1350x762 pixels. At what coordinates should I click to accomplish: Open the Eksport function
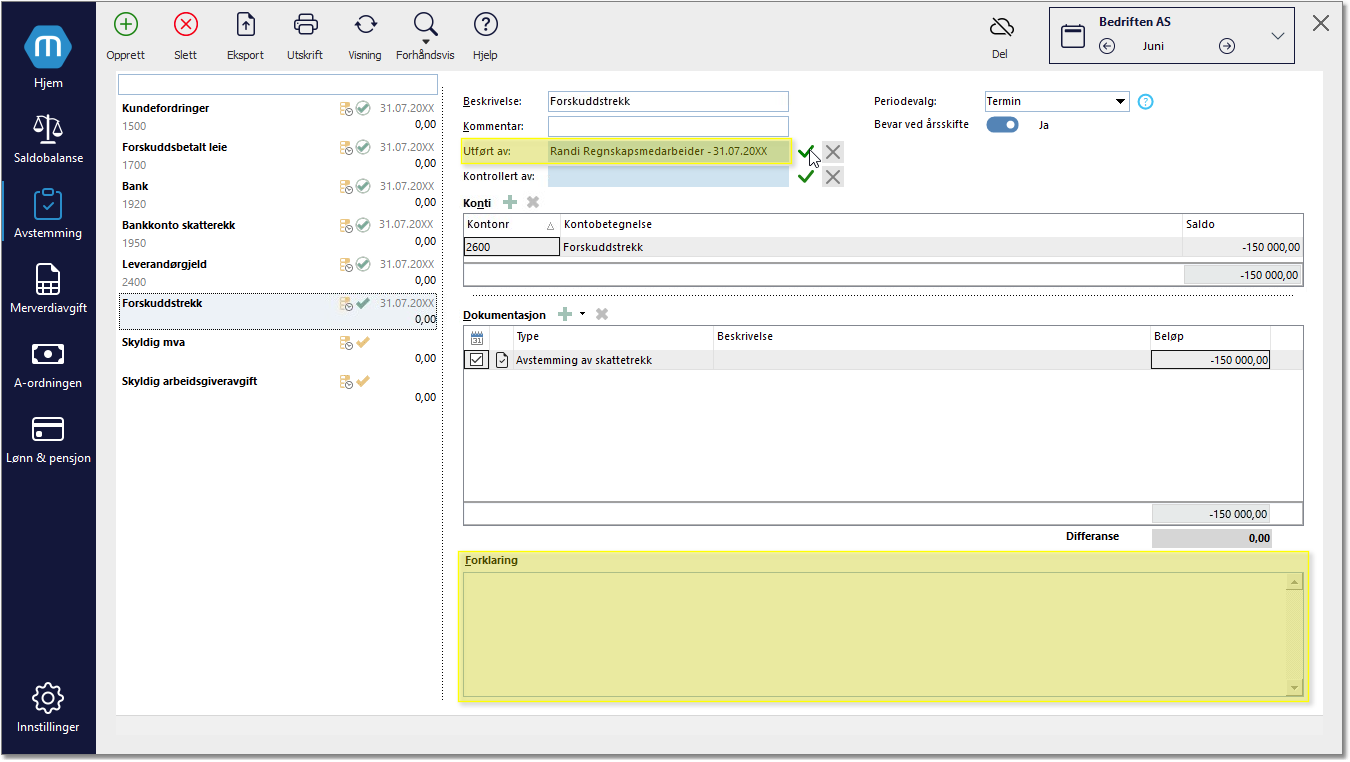point(245,25)
